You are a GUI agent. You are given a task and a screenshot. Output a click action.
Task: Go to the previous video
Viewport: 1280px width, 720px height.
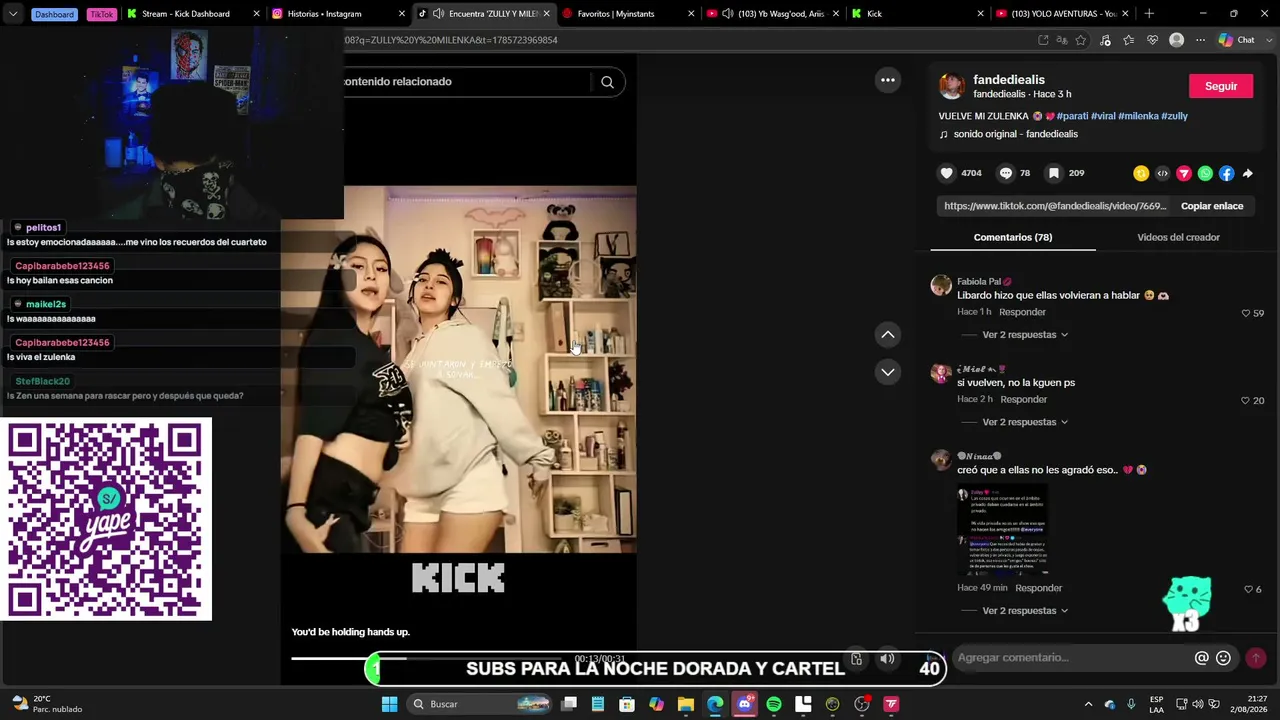tap(888, 334)
